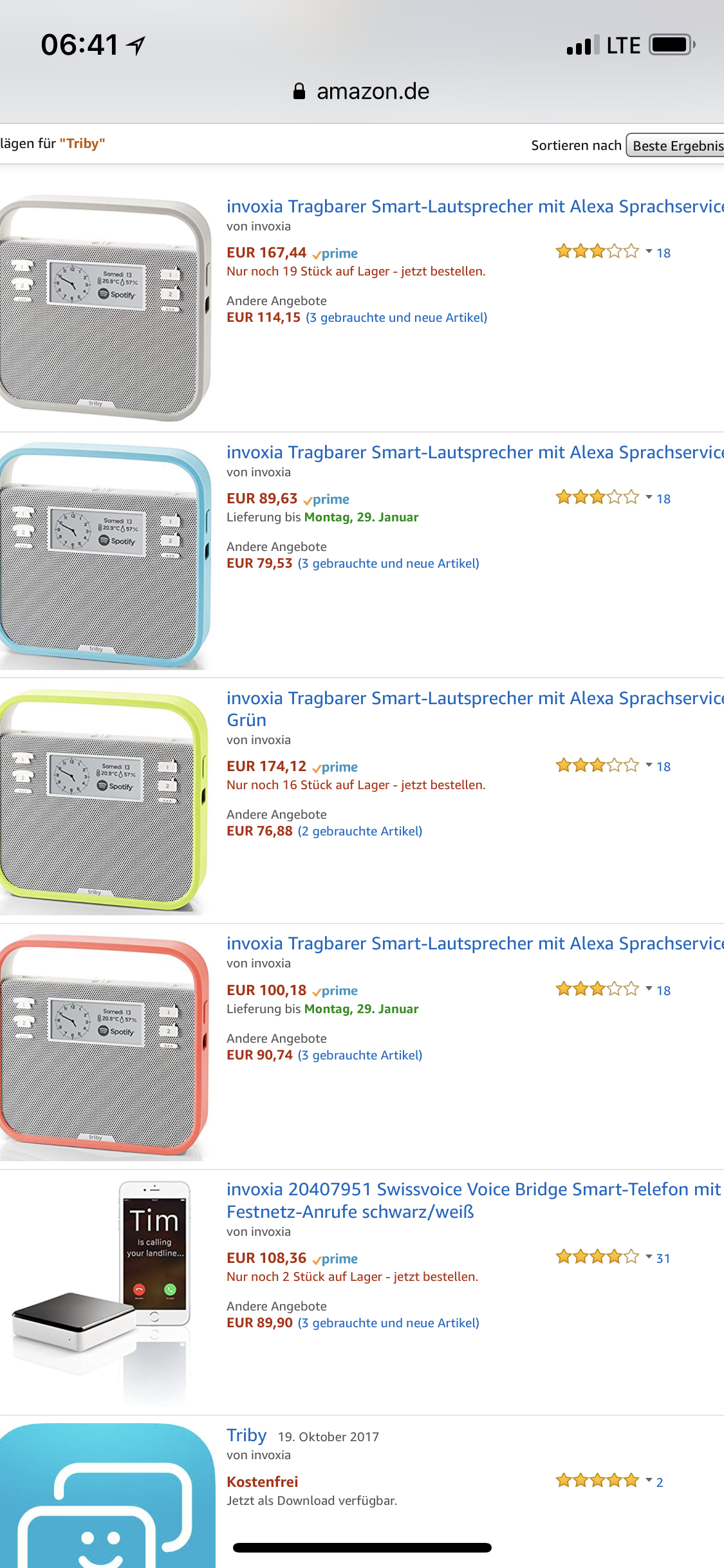Click five-star rating of the Triby app

coord(597,1481)
